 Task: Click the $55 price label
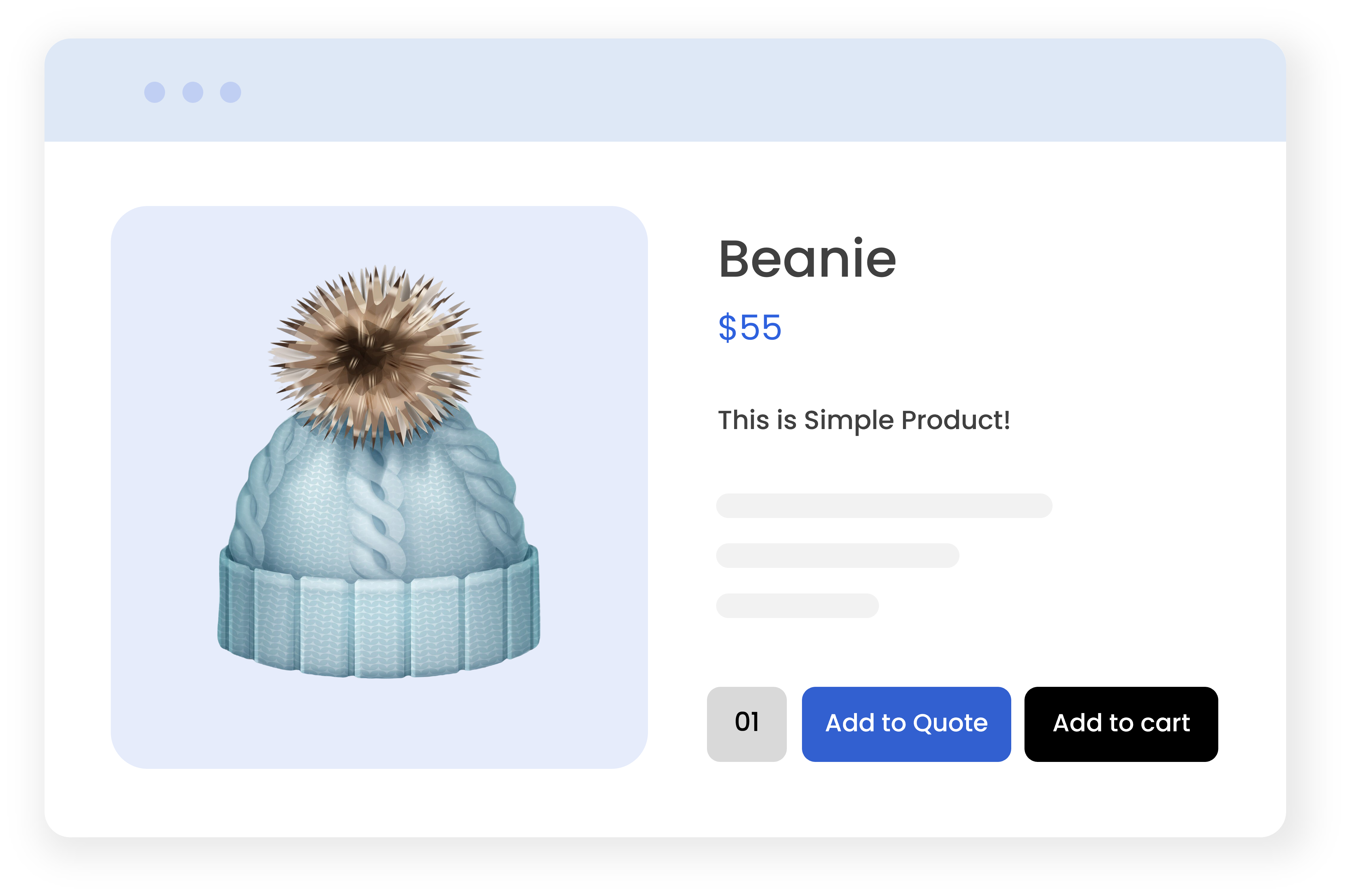[750, 327]
